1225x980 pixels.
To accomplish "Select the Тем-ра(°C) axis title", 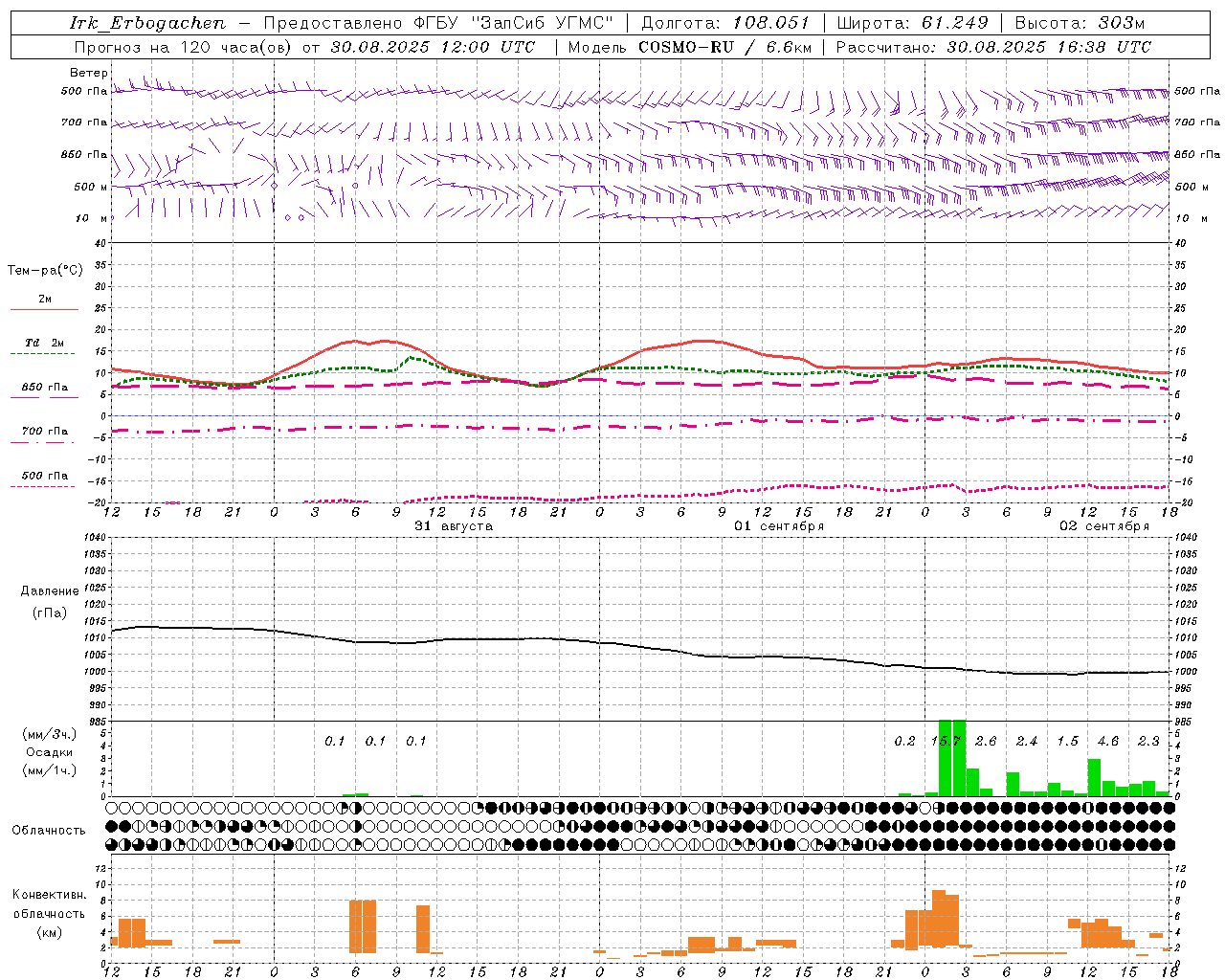I will pos(45,271).
